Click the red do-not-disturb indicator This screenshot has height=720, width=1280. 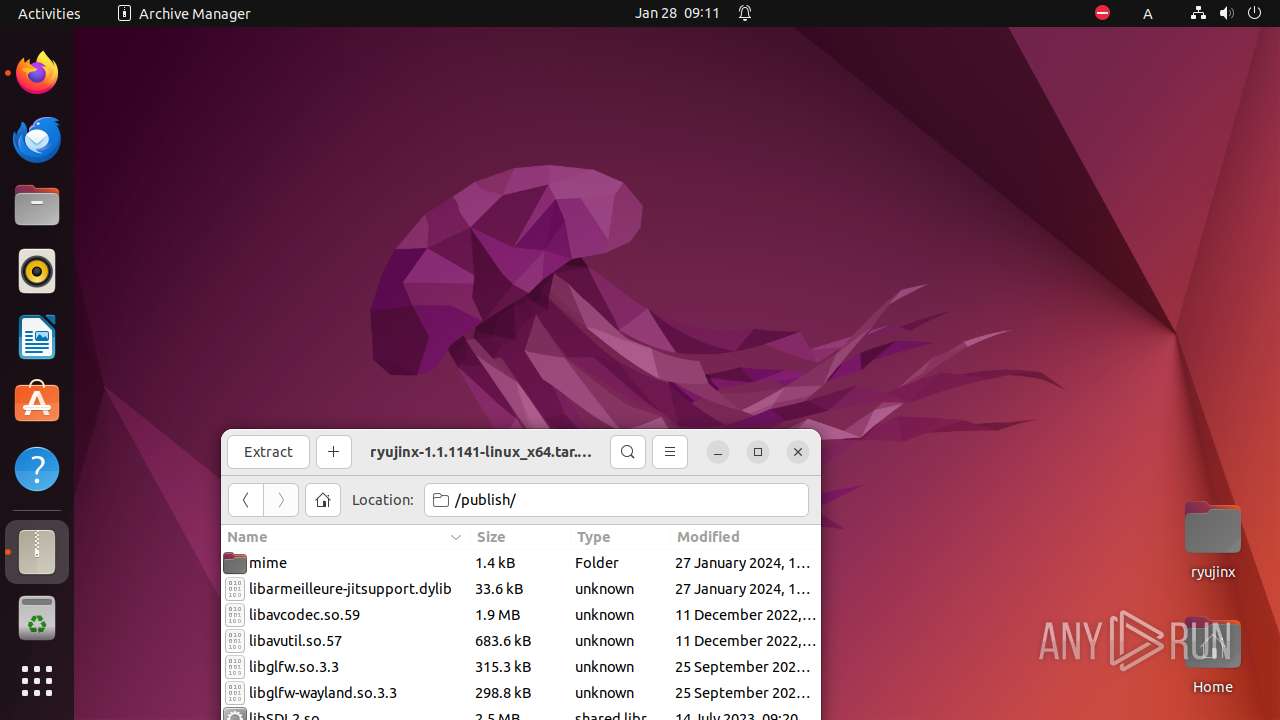[1102, 13]
